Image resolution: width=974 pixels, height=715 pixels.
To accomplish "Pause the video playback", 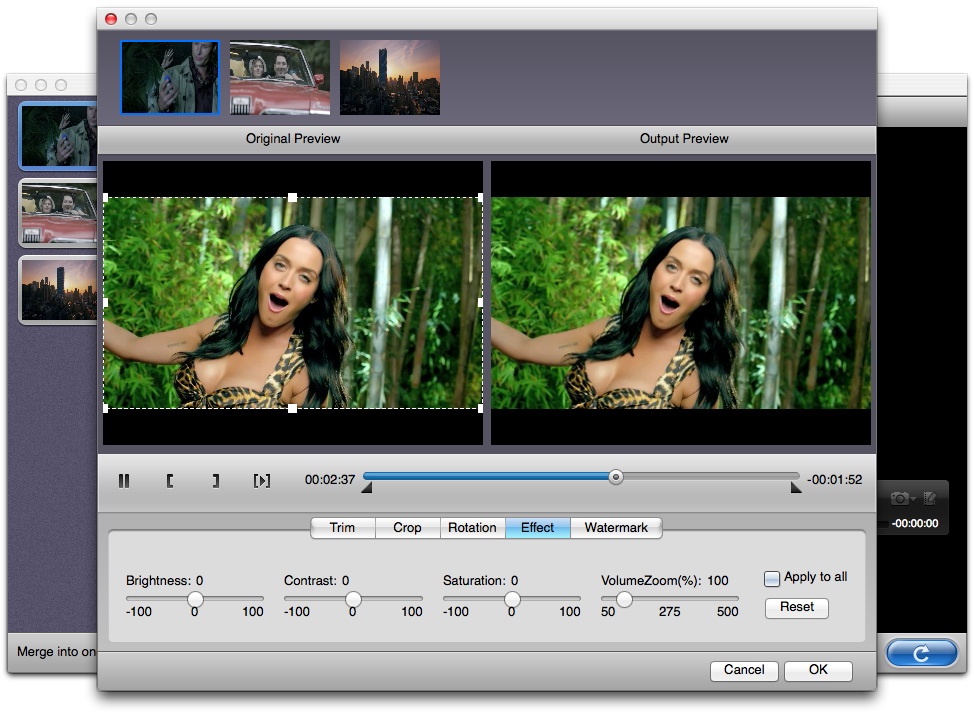I will tap(124, 480).
